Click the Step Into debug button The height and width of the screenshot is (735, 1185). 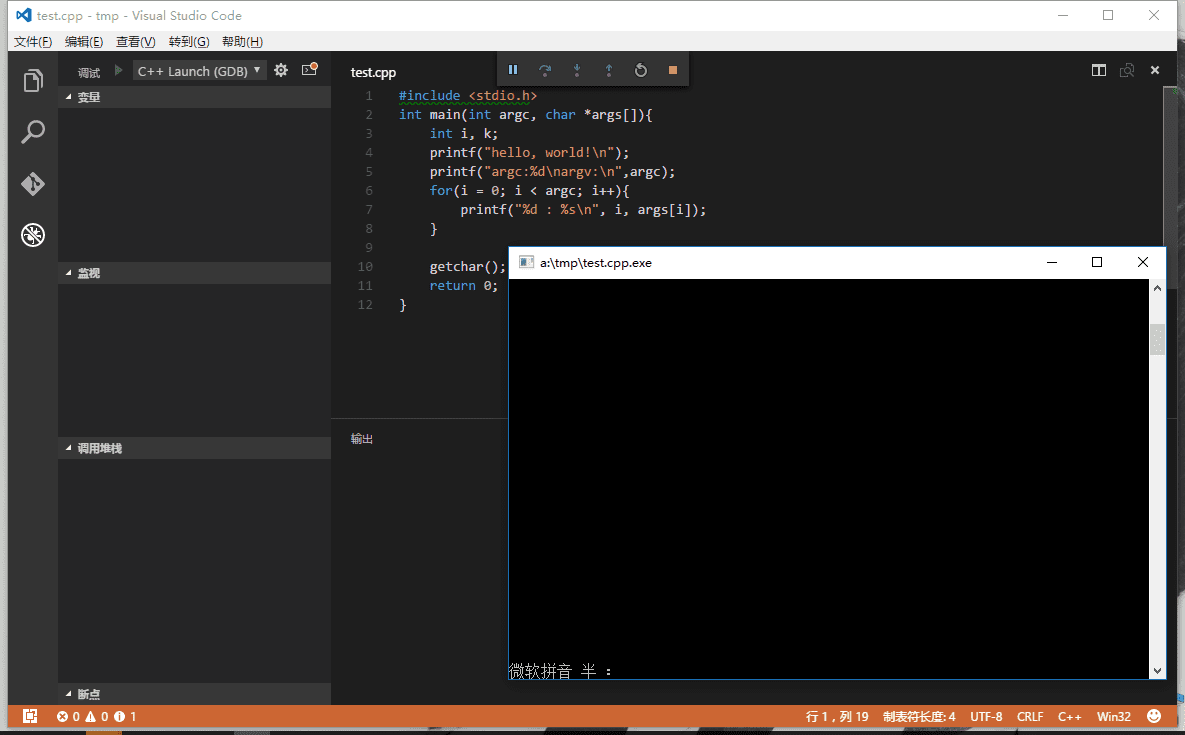(577, 70)
